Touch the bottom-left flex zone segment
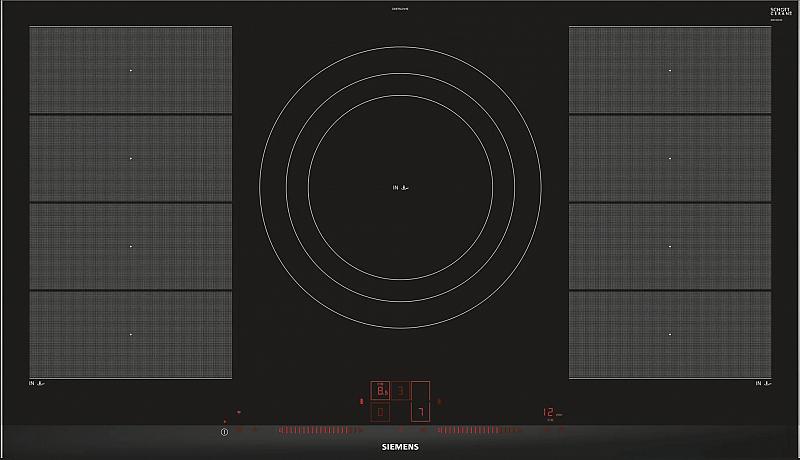800x460 pixels. tap(131, 334)
